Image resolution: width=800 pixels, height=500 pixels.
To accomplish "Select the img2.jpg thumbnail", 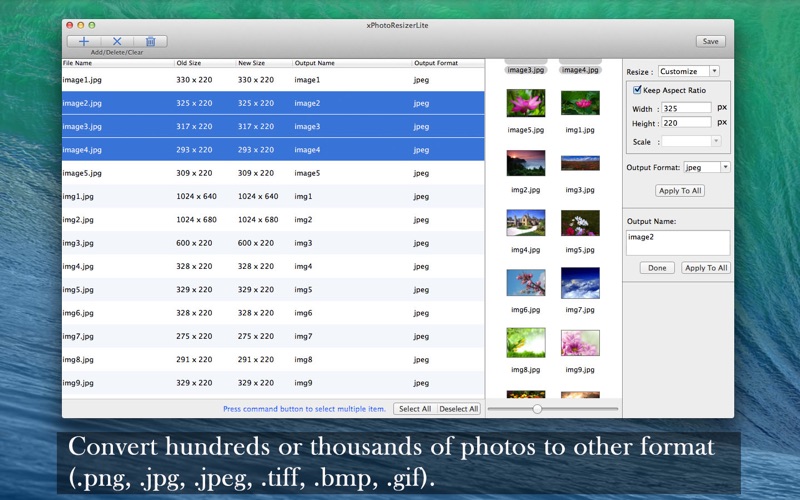I will tap(526, 163).
